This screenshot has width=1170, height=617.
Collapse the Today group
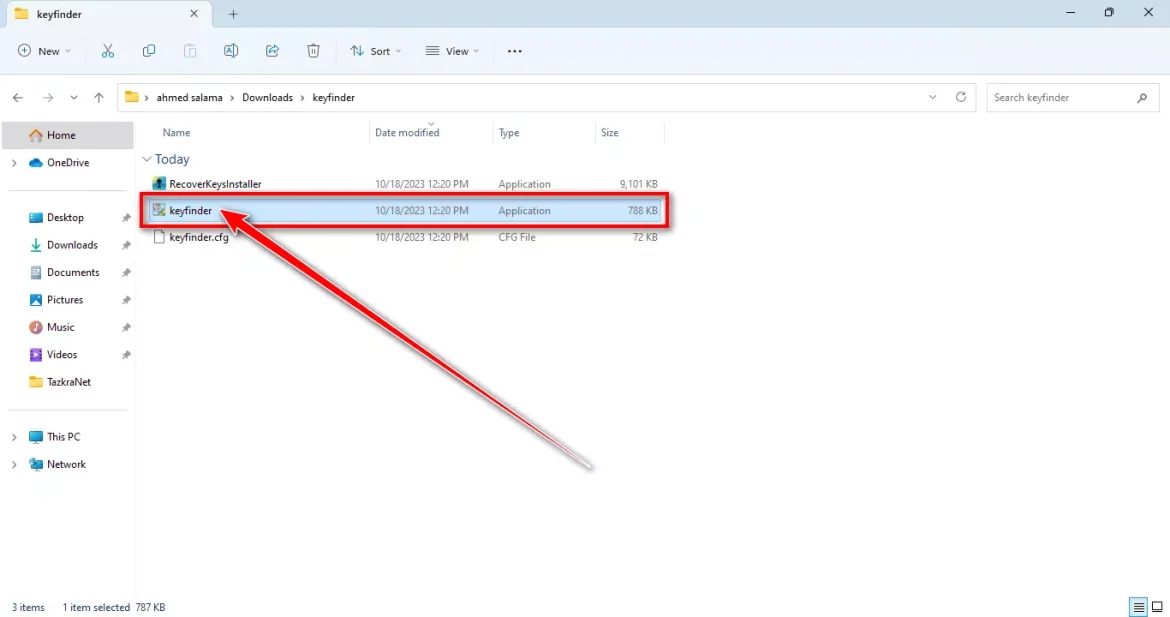click(147, 159)
